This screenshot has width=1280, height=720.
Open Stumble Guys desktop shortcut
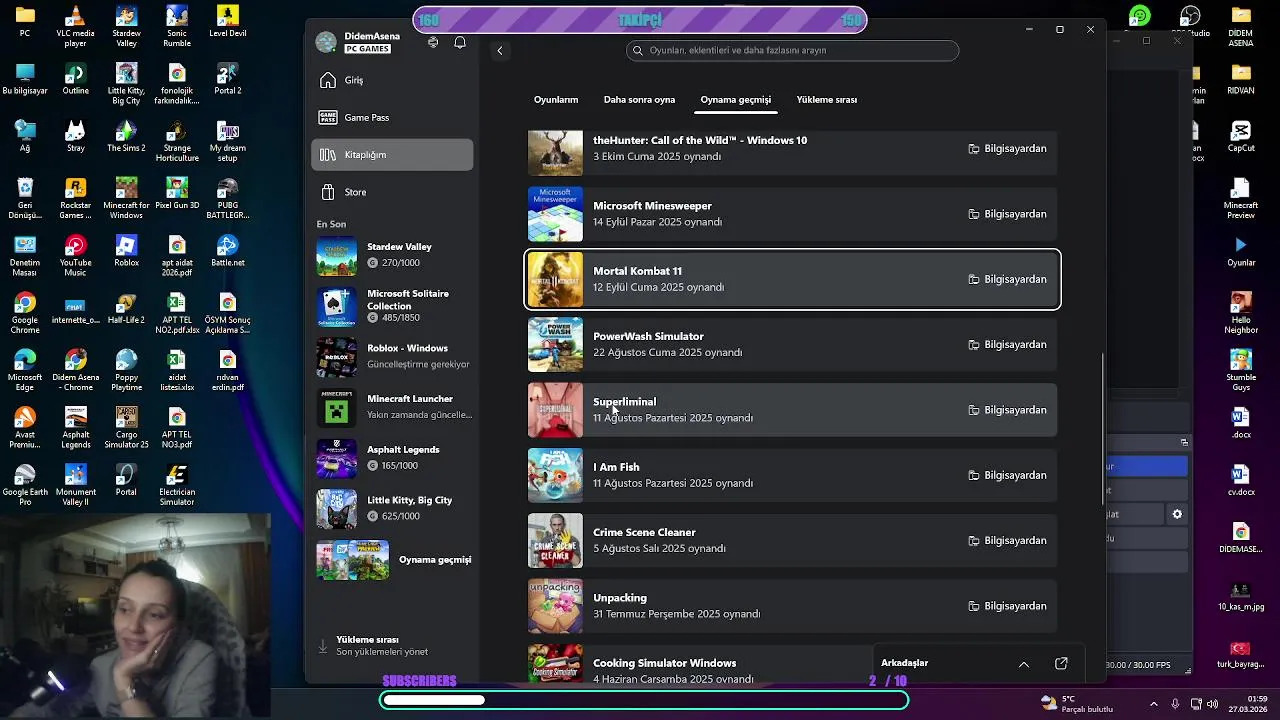coord(1241,372)
